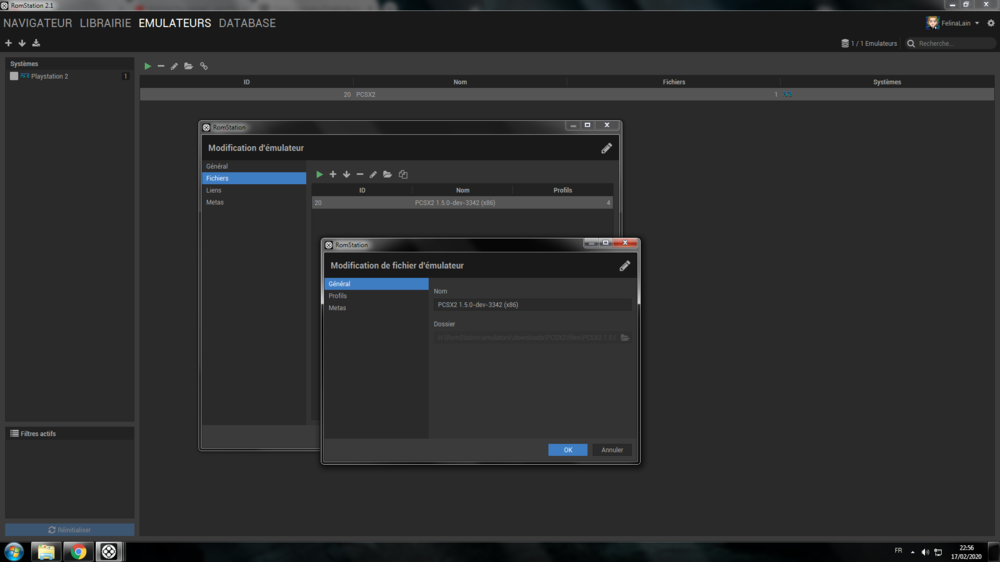This screenshot has height=562, width=1000.
Task: Open Windows Start button
Action: [x=14, y=551]
